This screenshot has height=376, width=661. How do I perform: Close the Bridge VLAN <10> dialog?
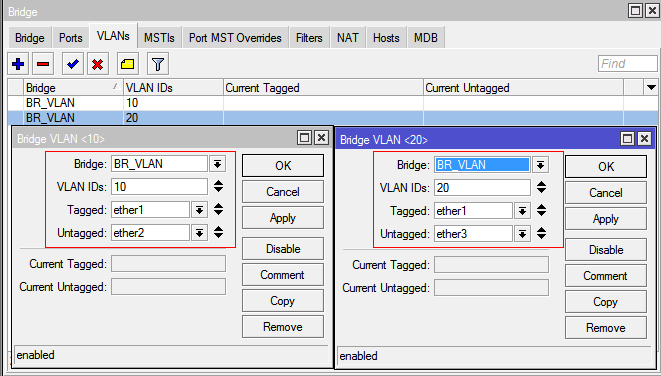coord(322,137)
